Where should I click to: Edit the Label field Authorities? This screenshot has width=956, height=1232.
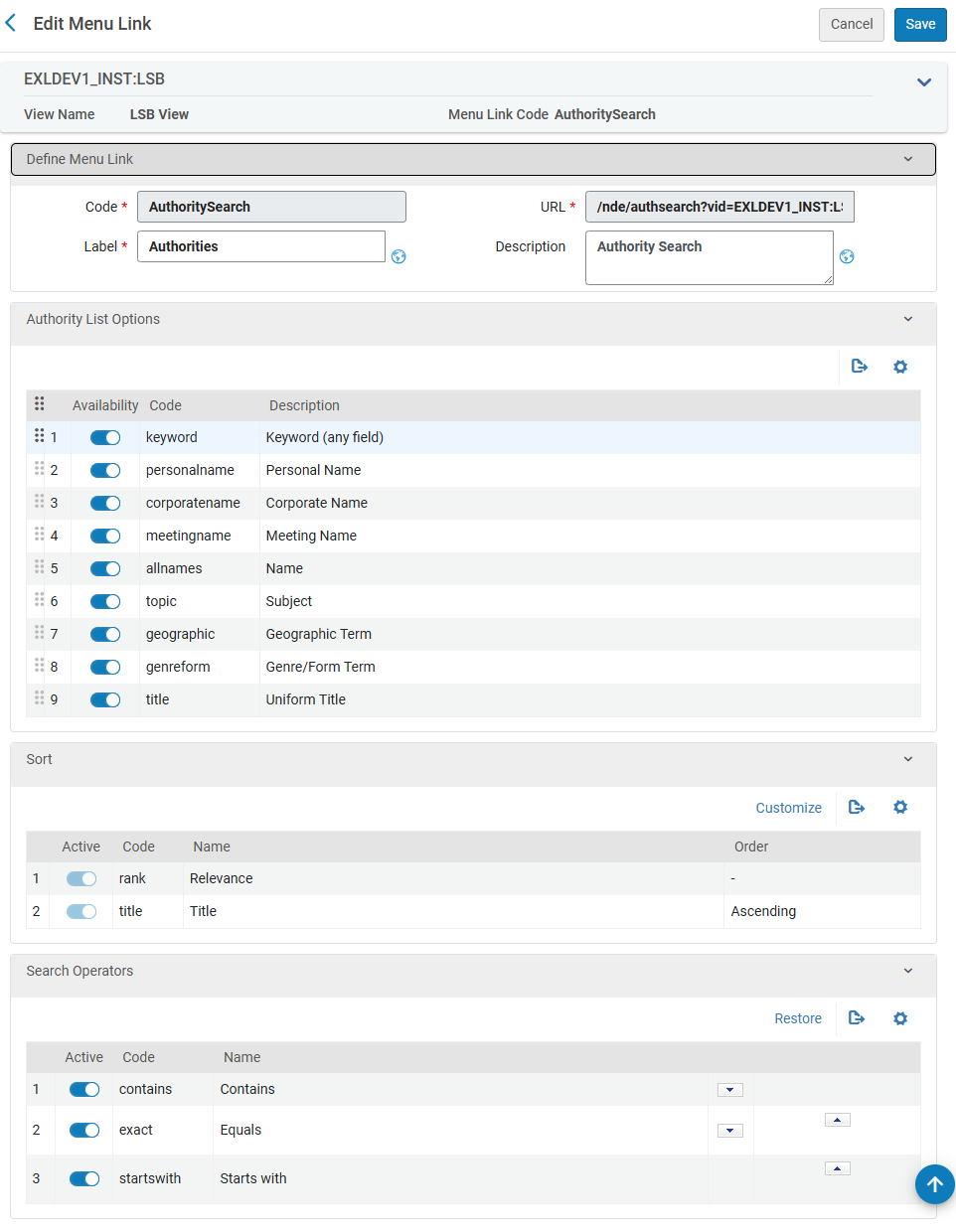pos(261,246)
